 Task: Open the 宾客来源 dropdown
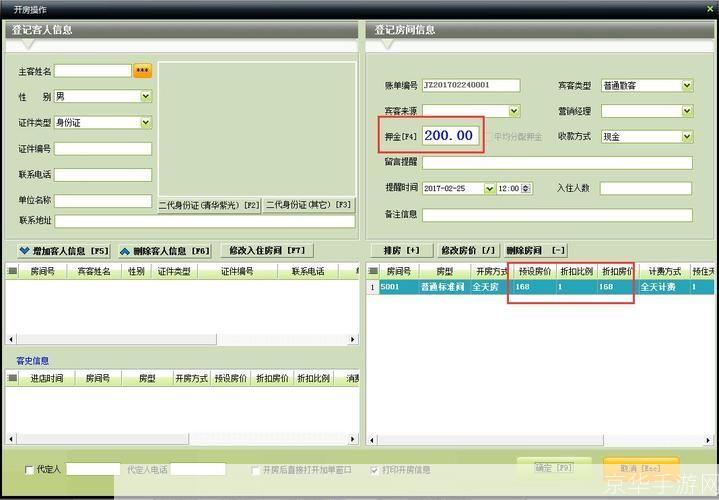514,111
